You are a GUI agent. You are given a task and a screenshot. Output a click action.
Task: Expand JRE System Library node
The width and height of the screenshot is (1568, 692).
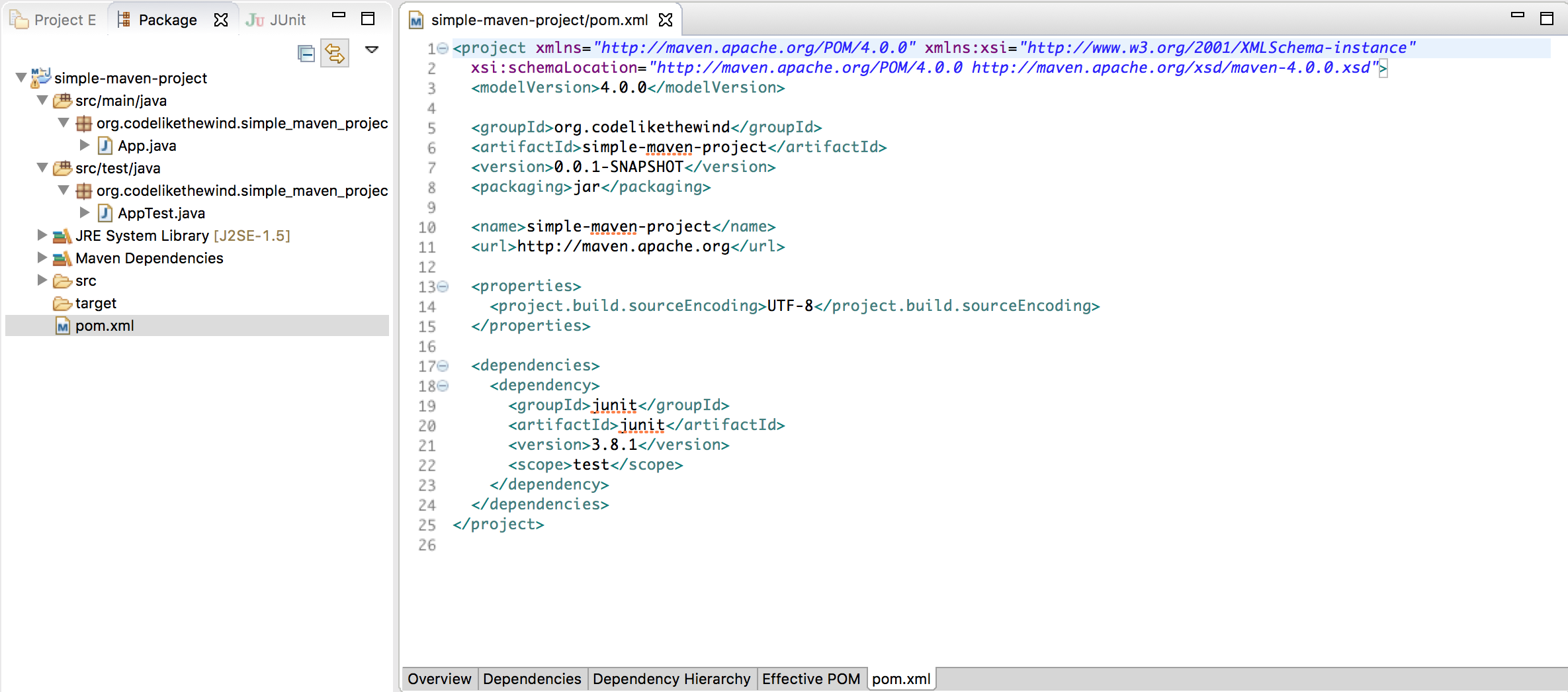coord(42,235)
